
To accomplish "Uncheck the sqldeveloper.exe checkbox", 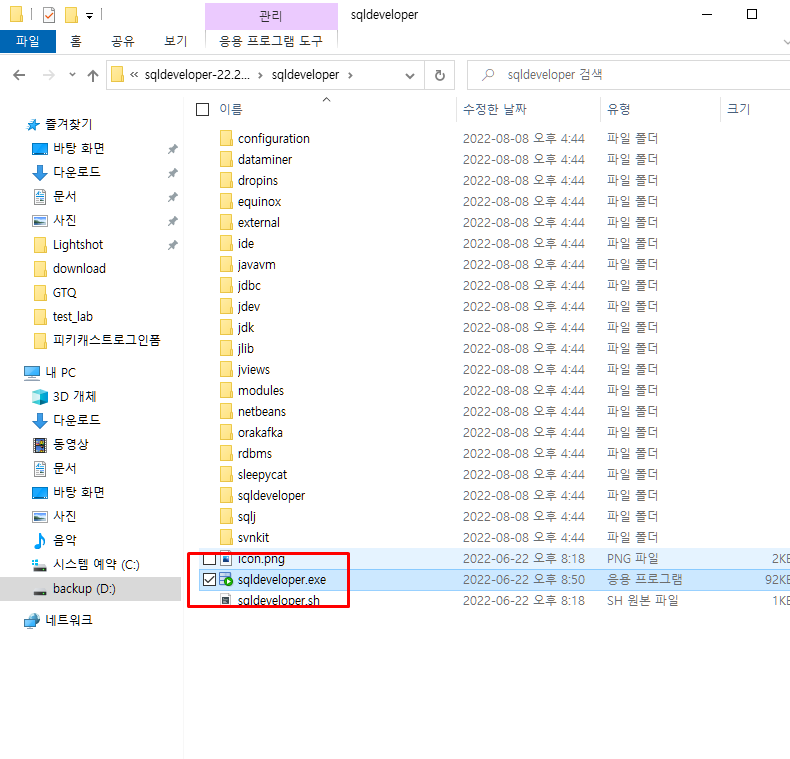I will [x=209, y=580].
